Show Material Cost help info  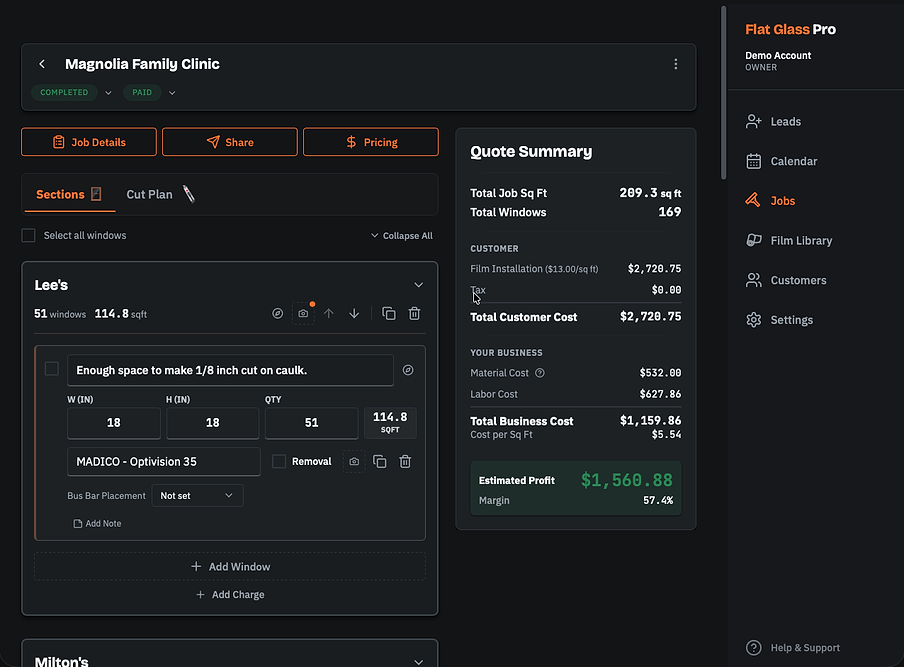540,373
